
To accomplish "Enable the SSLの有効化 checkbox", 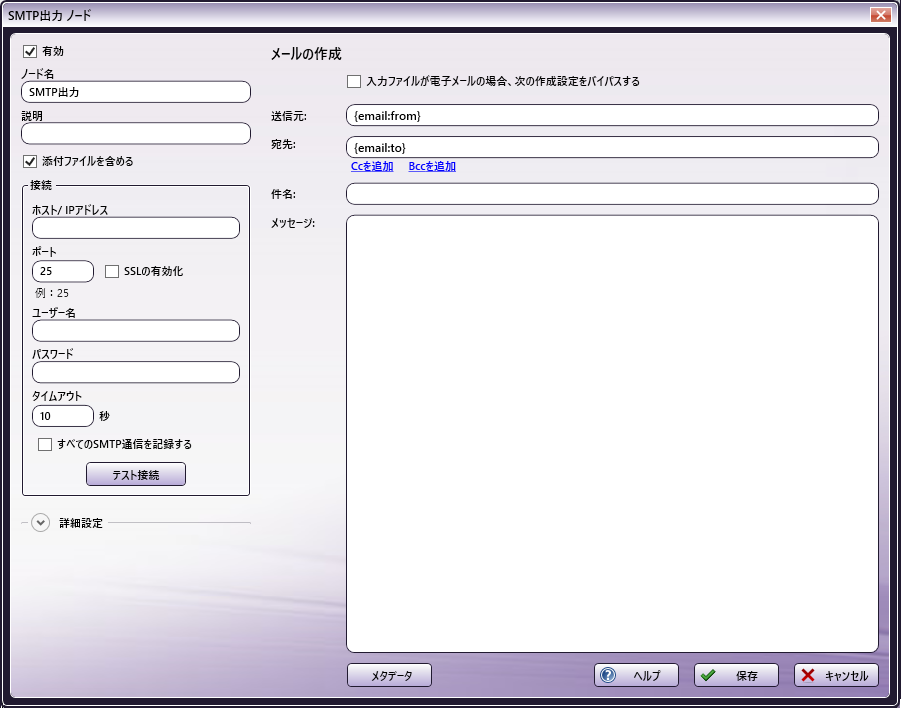I will (112, 271).
